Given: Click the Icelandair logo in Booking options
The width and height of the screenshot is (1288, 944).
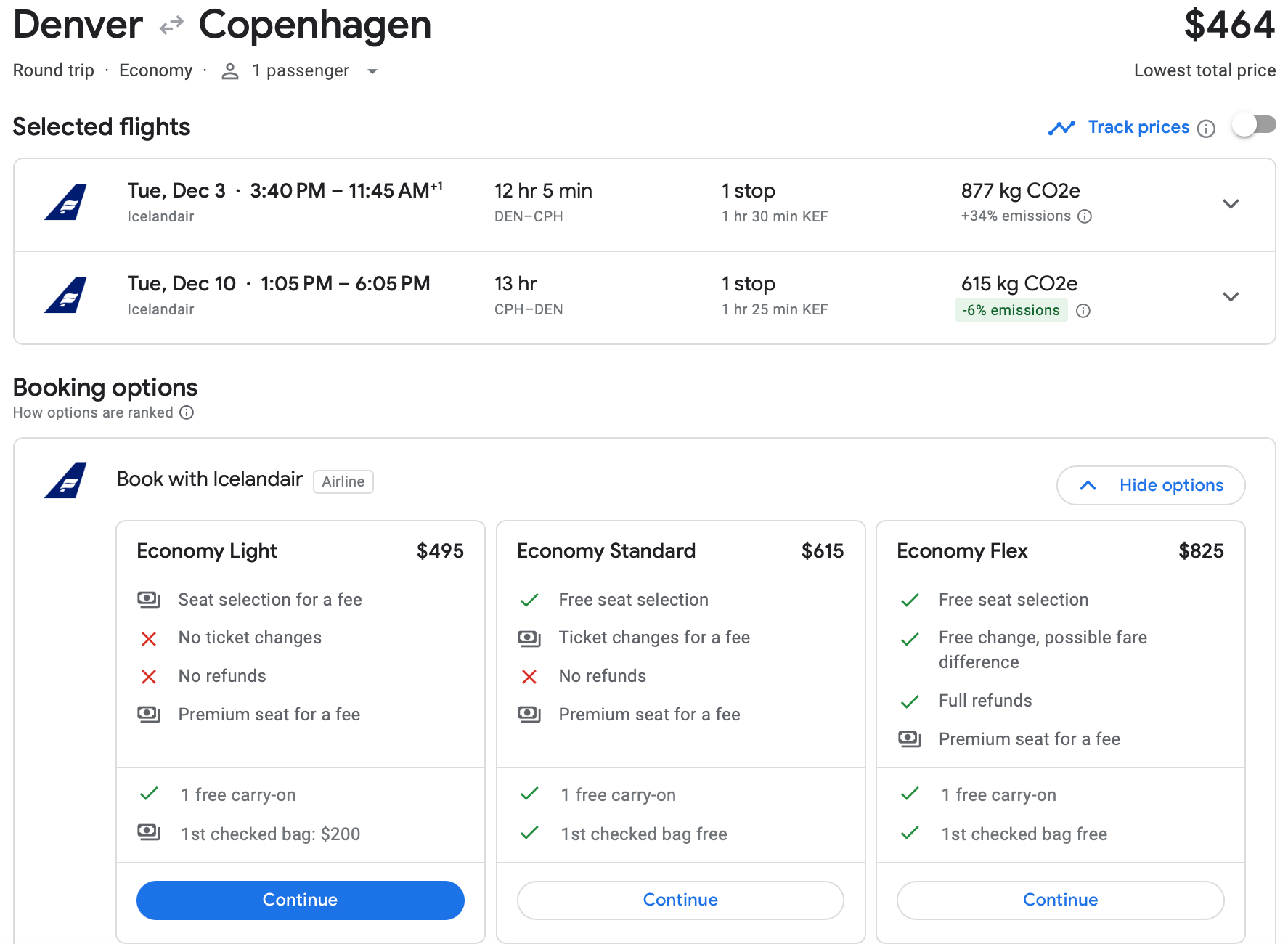Looking at the screenshot, I should click(65, 481).
